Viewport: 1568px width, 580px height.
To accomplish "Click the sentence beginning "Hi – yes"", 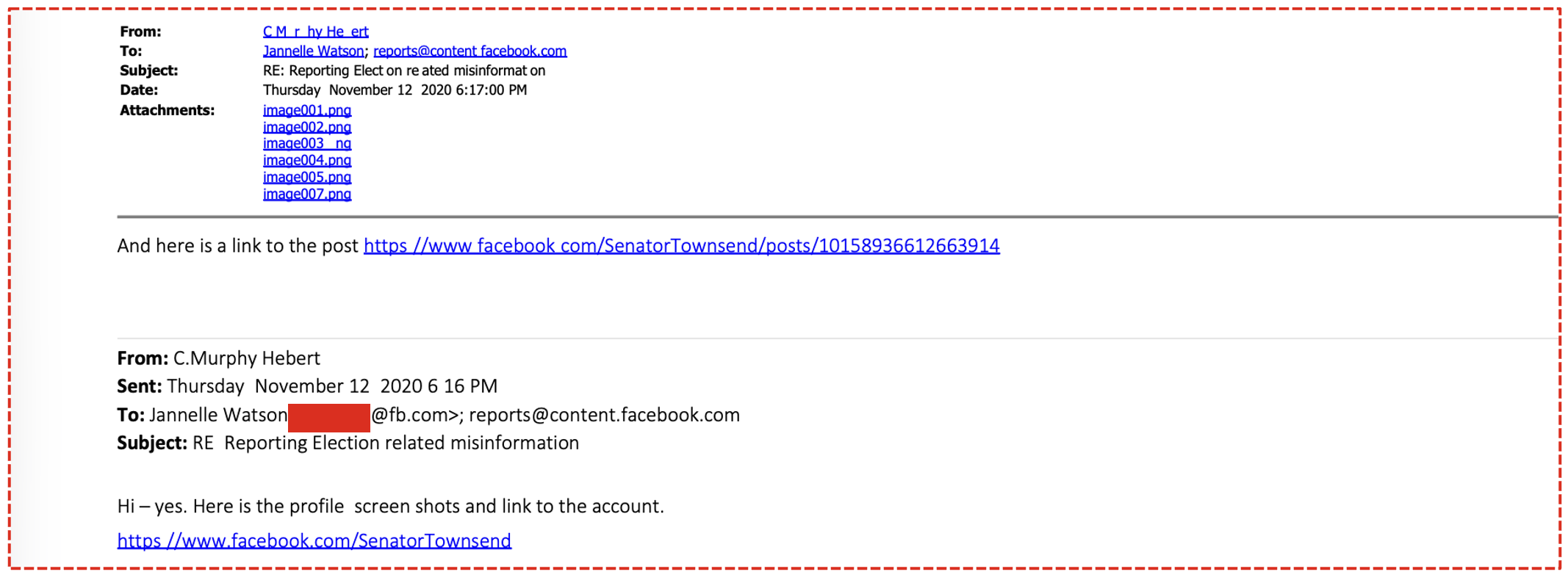I will [390, 507].
